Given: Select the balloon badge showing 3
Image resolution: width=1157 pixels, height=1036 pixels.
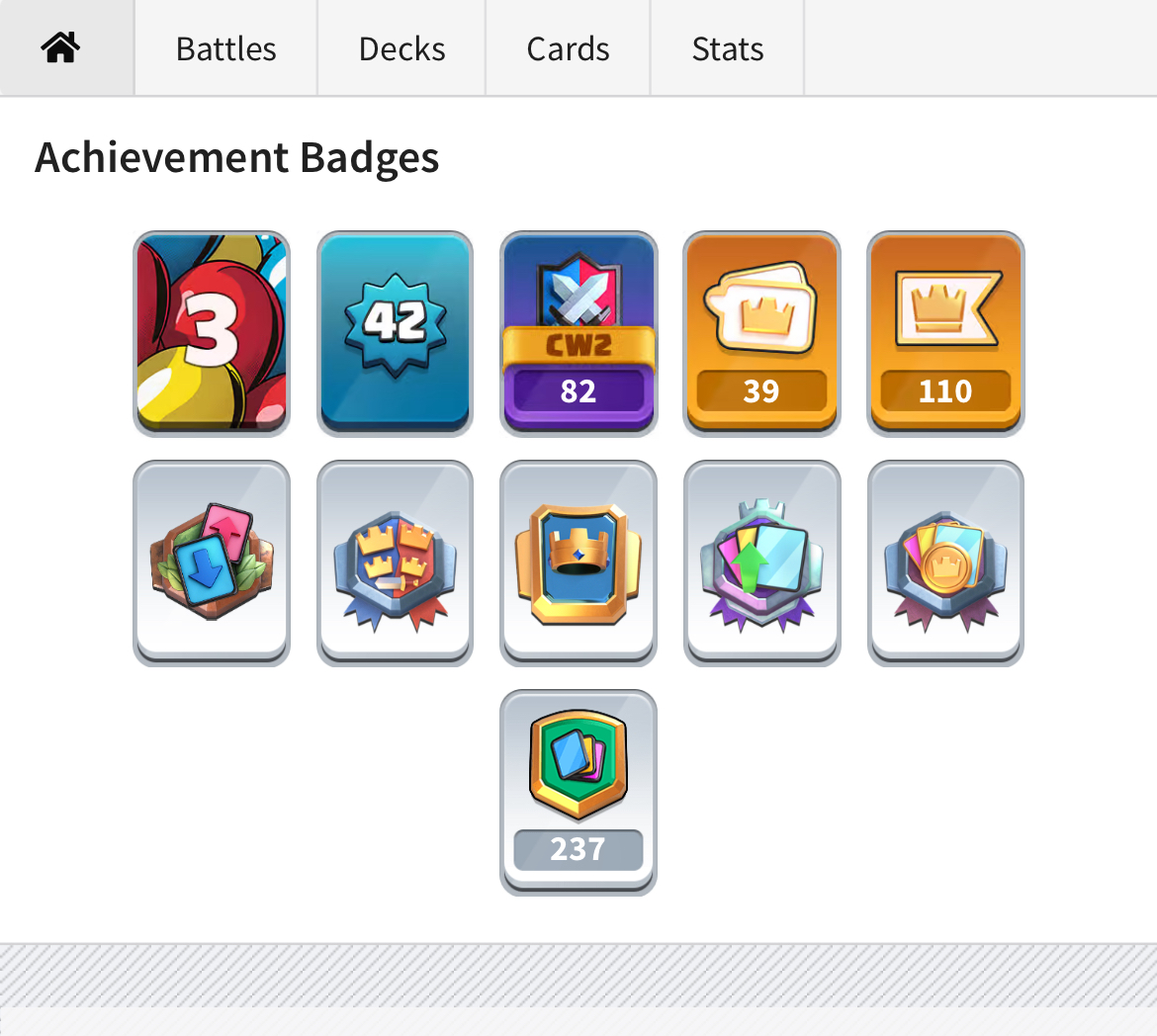Looking at the screenshot, I should [212, 333].
